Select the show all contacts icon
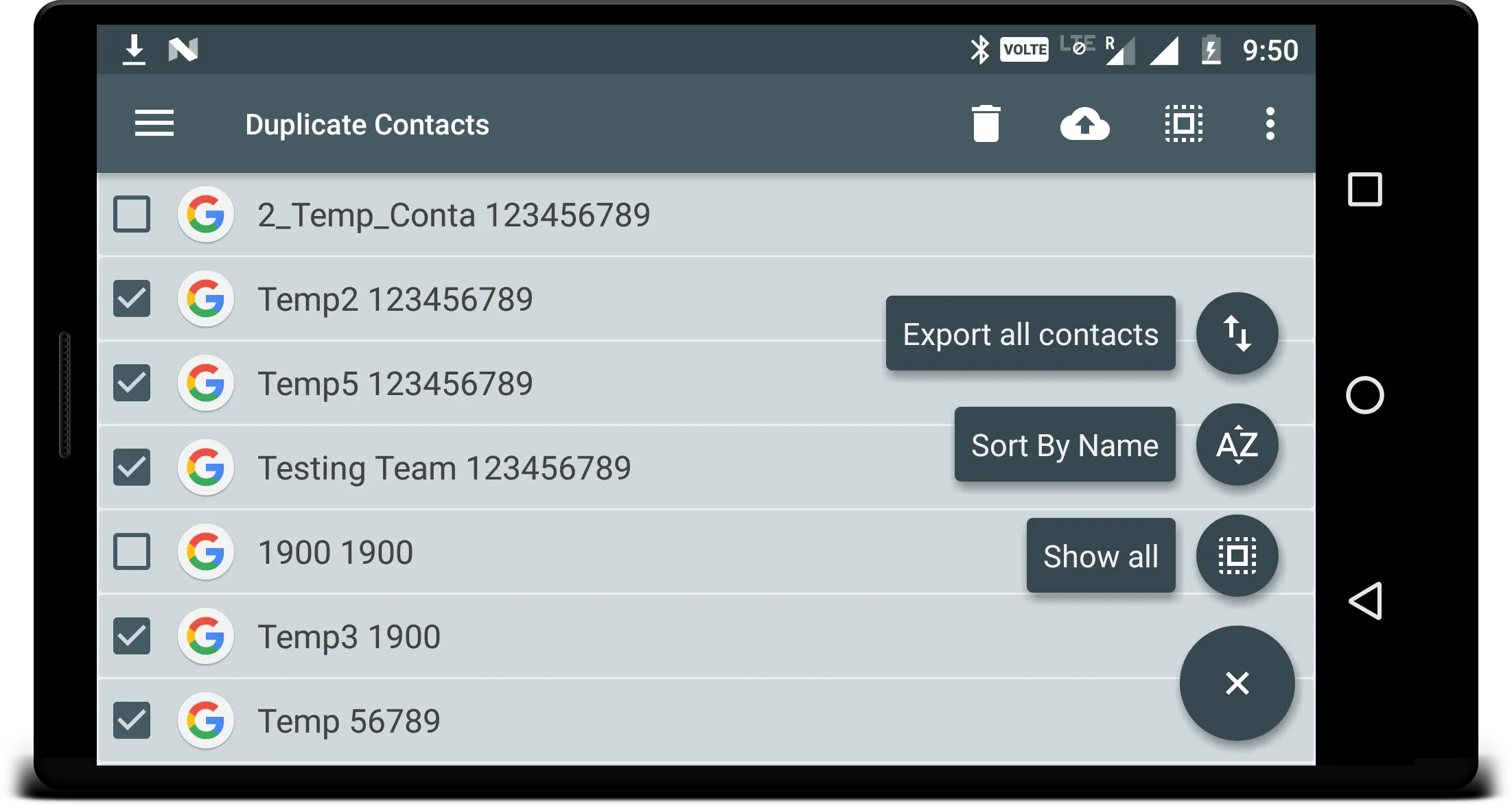Image resolution: width=1512 pixels, height=806 pixels. (x=1237, y=556)
